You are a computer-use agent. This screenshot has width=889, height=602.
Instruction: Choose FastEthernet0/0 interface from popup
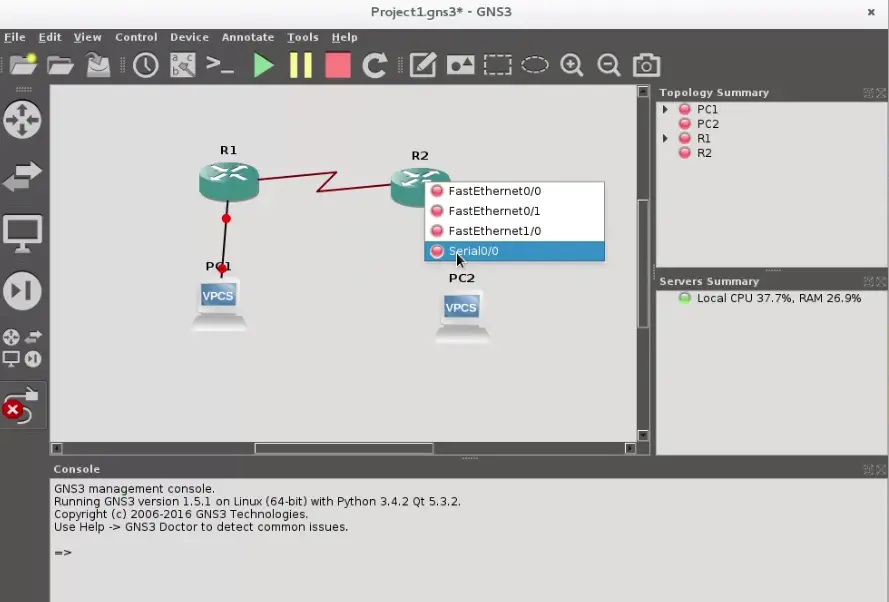tap(514, 191)
